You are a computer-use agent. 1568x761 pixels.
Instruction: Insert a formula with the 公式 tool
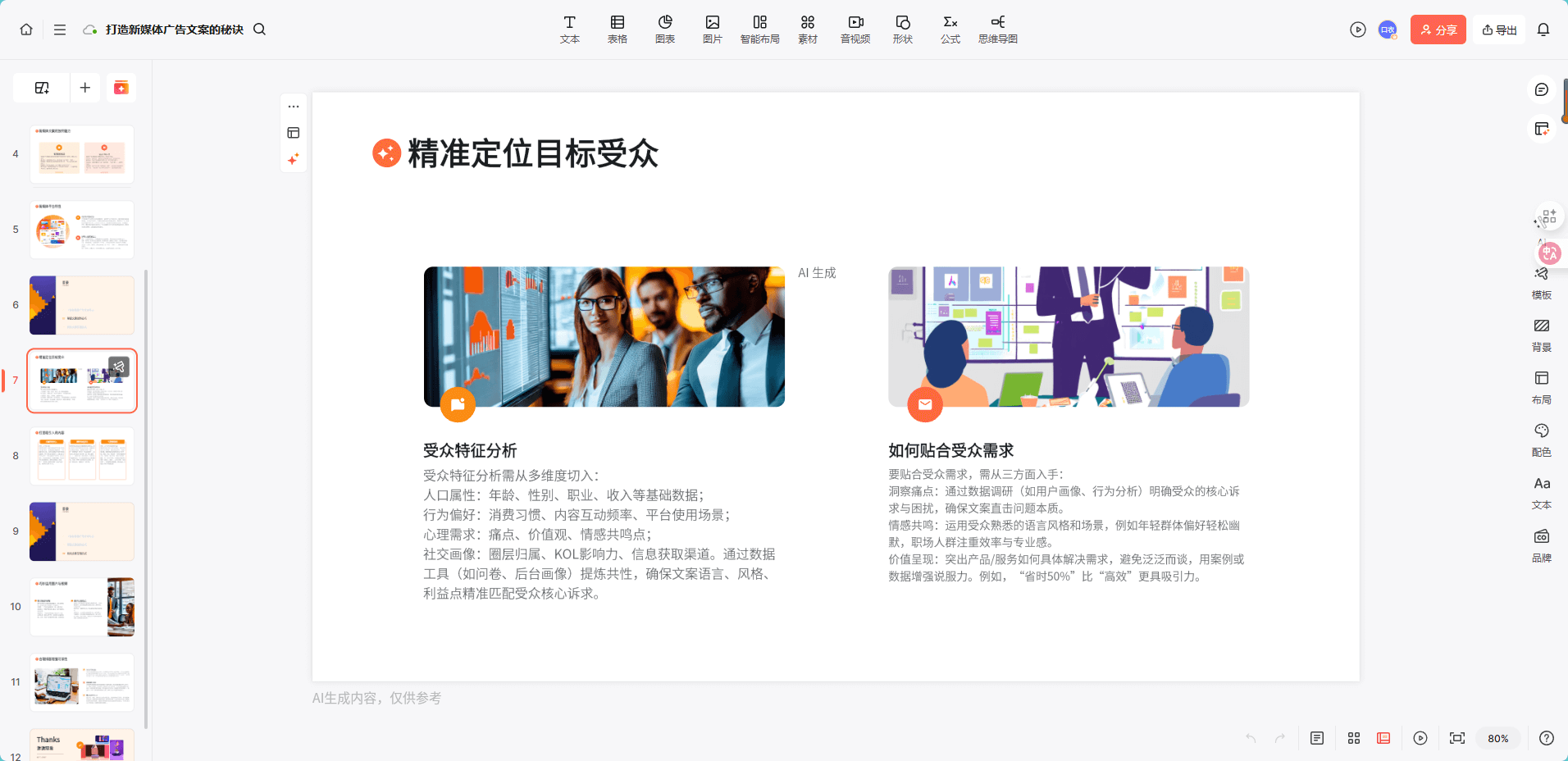[x=950, y=29]
